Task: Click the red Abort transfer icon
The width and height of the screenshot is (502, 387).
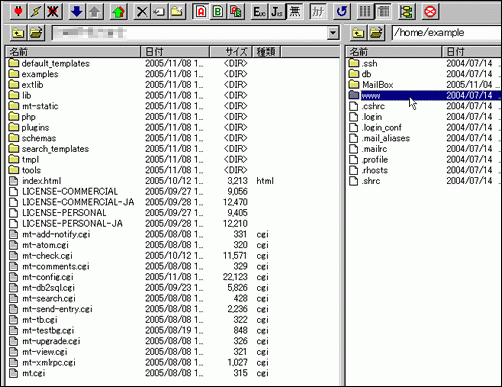Action: point(430,12)
